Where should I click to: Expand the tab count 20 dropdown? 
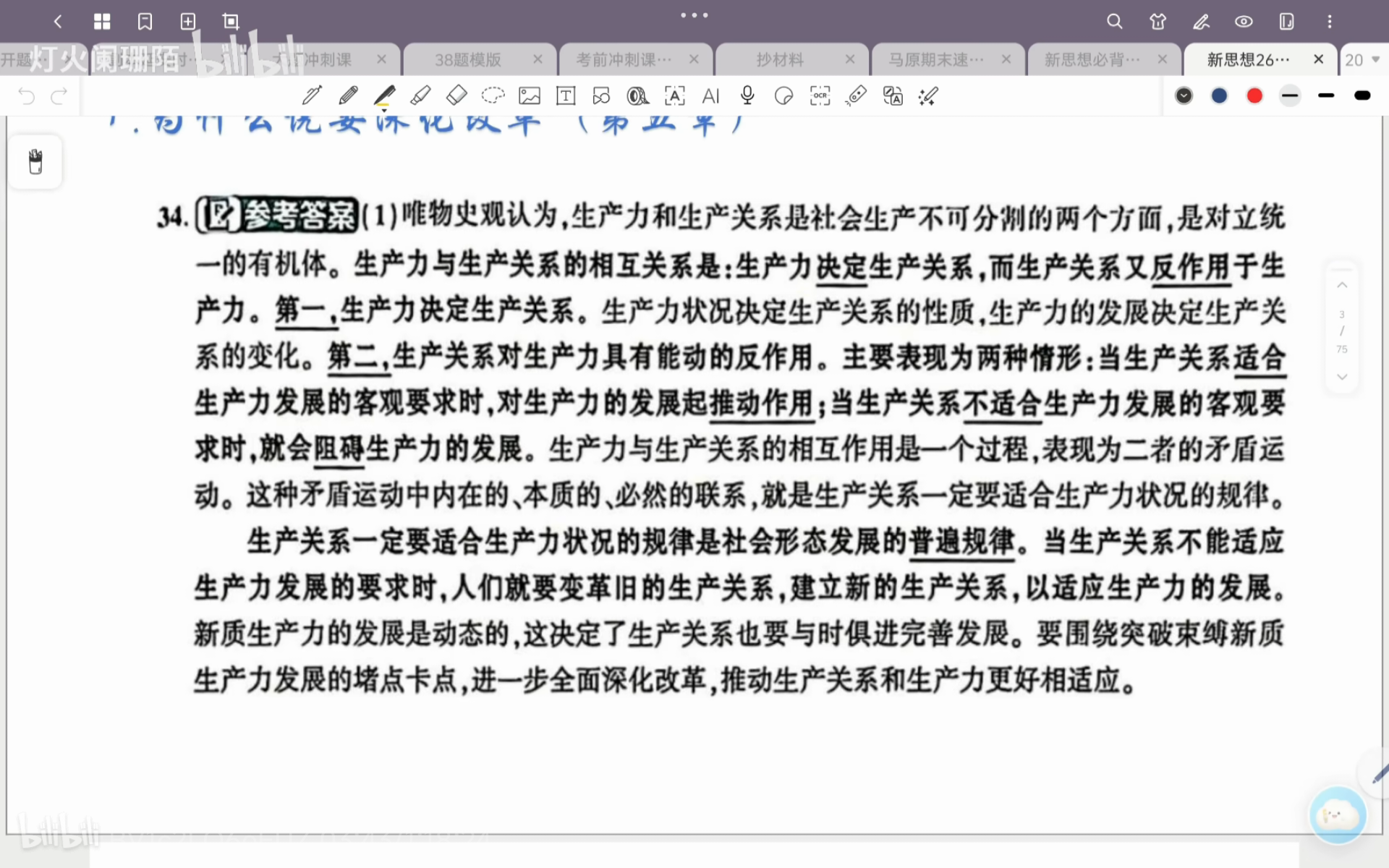click(1363, 60)
